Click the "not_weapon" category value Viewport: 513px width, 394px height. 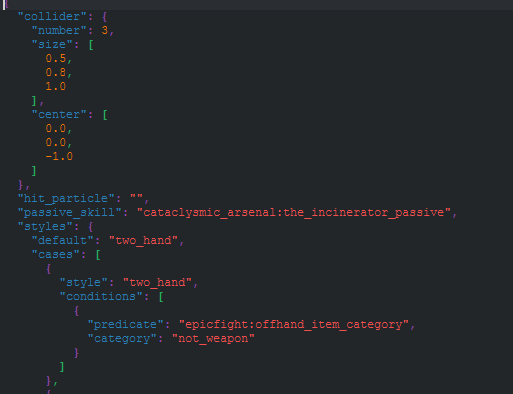pos(213,338)
